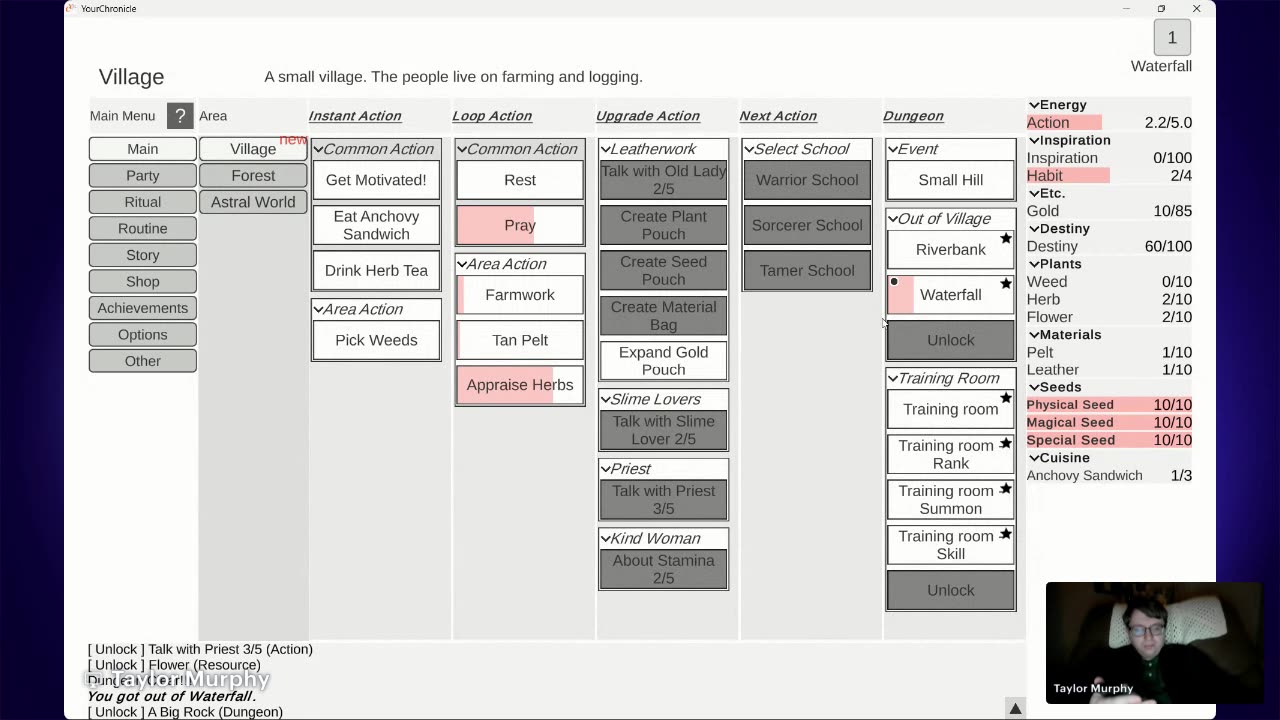Toggle the Pray loop action

coord(520,225)
